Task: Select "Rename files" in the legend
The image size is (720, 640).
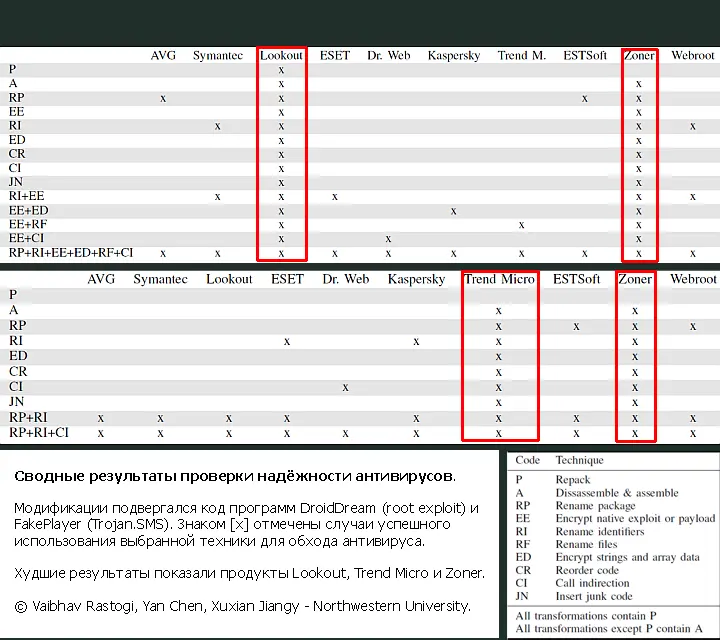Action: pos(586,544)
